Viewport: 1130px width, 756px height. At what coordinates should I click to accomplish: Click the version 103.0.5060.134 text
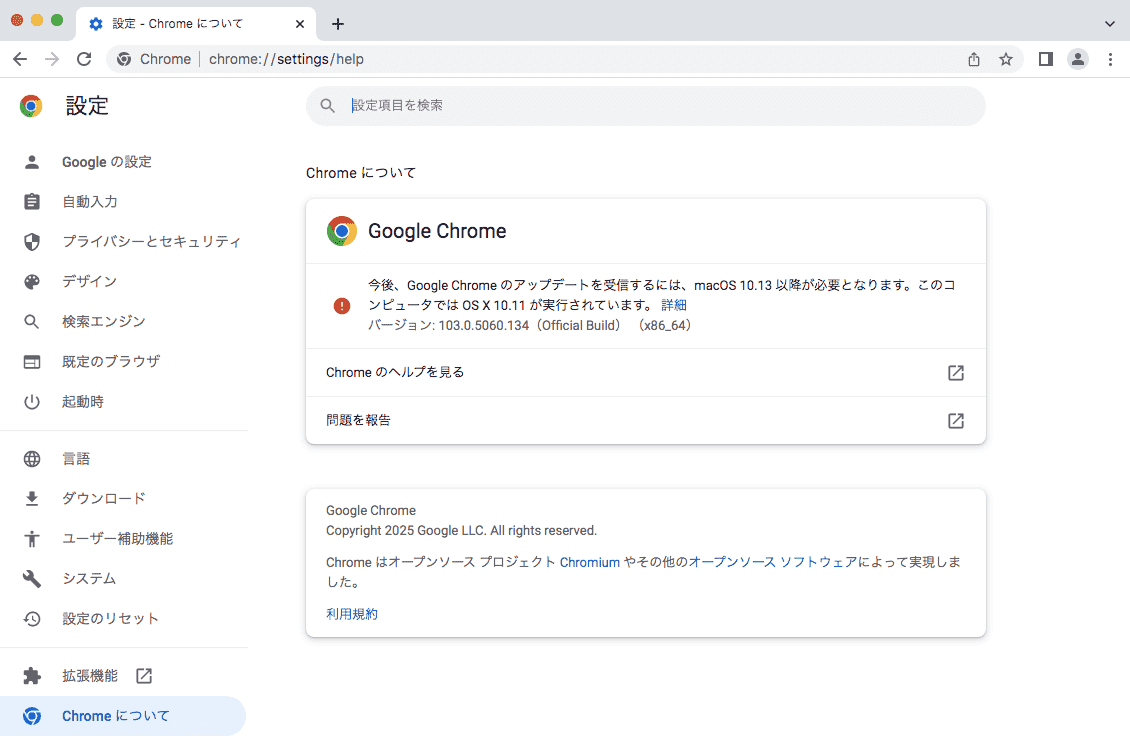pyautogui.click(x=530, y=326)
